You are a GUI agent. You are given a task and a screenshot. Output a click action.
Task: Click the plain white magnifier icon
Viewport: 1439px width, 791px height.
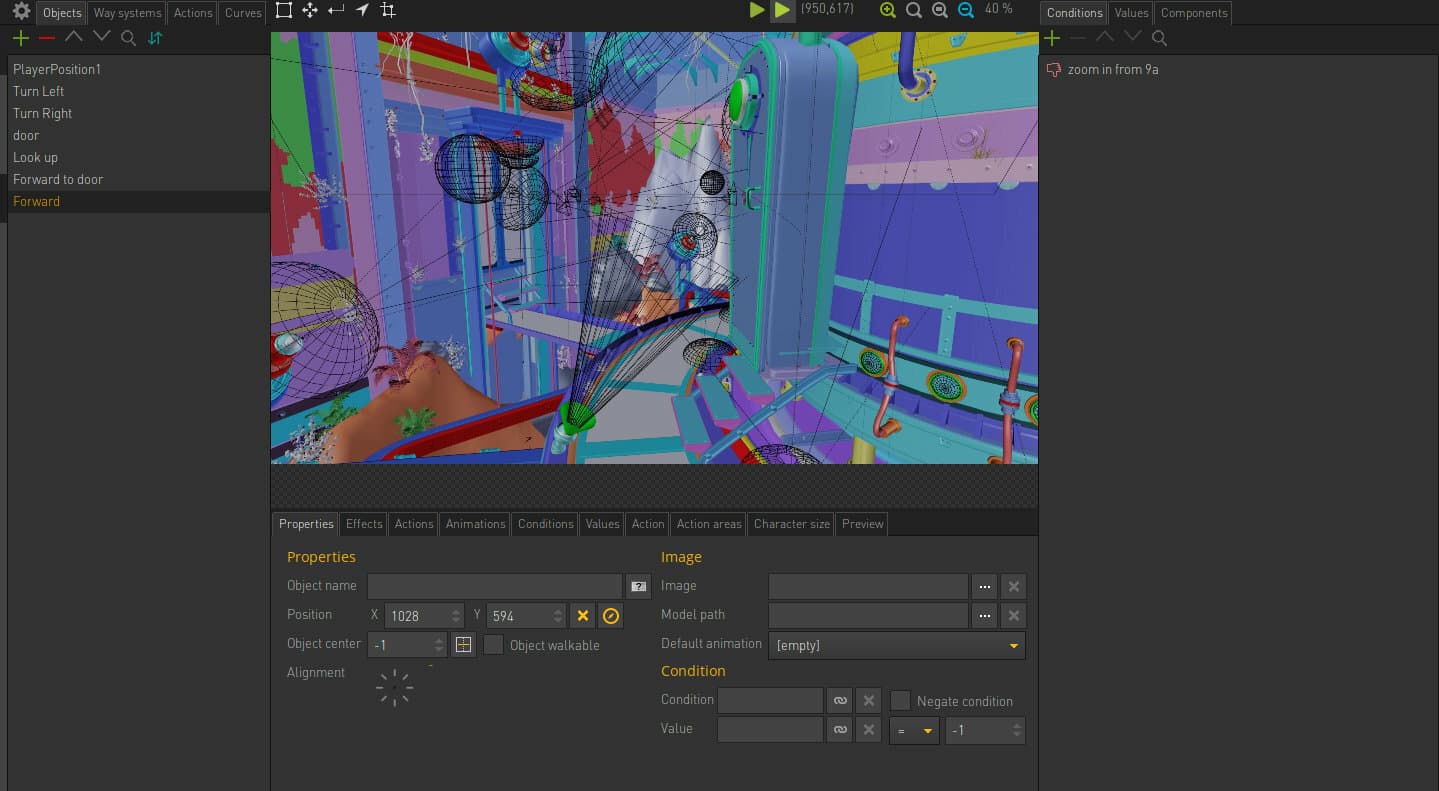coord(914,10)
